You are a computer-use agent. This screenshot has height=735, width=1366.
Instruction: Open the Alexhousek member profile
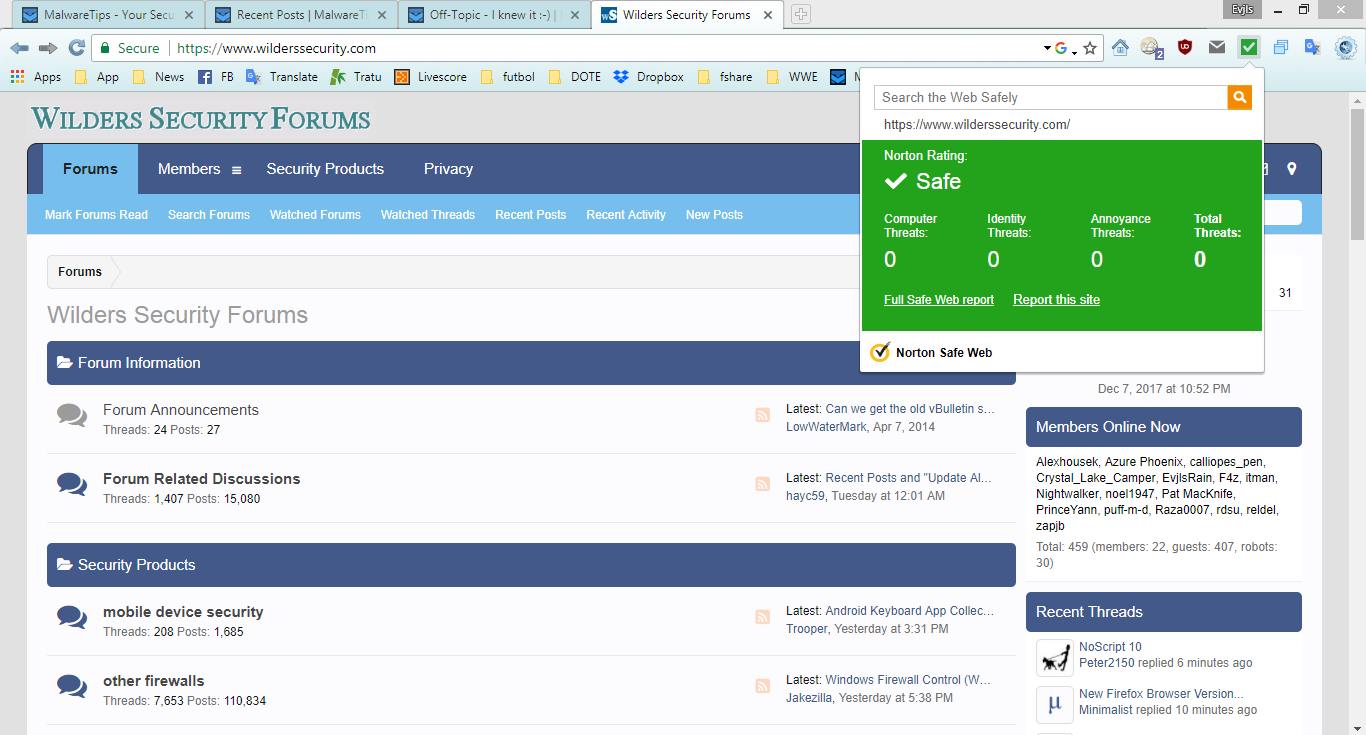(x=1067, y=462)
